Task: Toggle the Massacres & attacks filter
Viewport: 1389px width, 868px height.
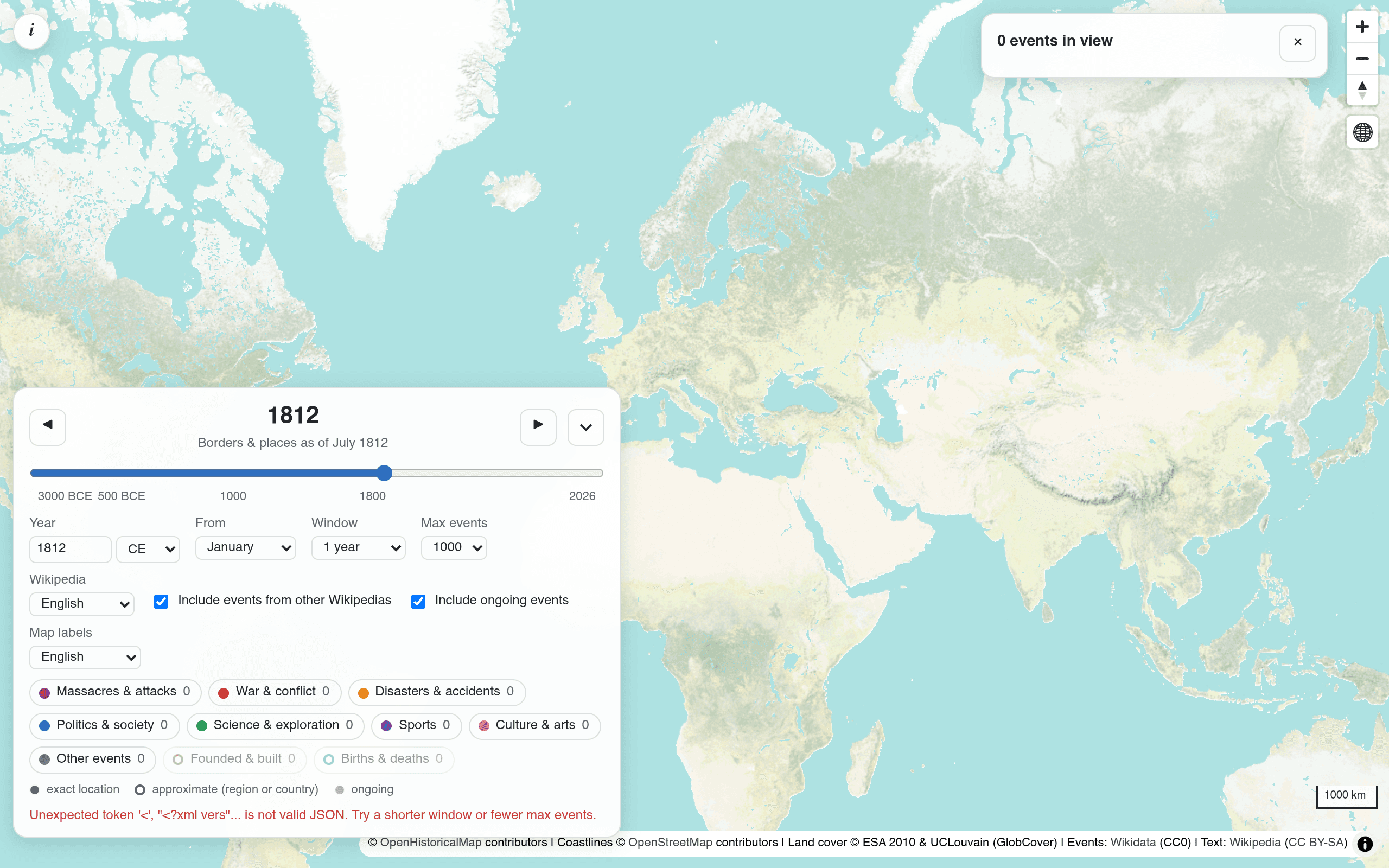Action: (x=116, y=692)
